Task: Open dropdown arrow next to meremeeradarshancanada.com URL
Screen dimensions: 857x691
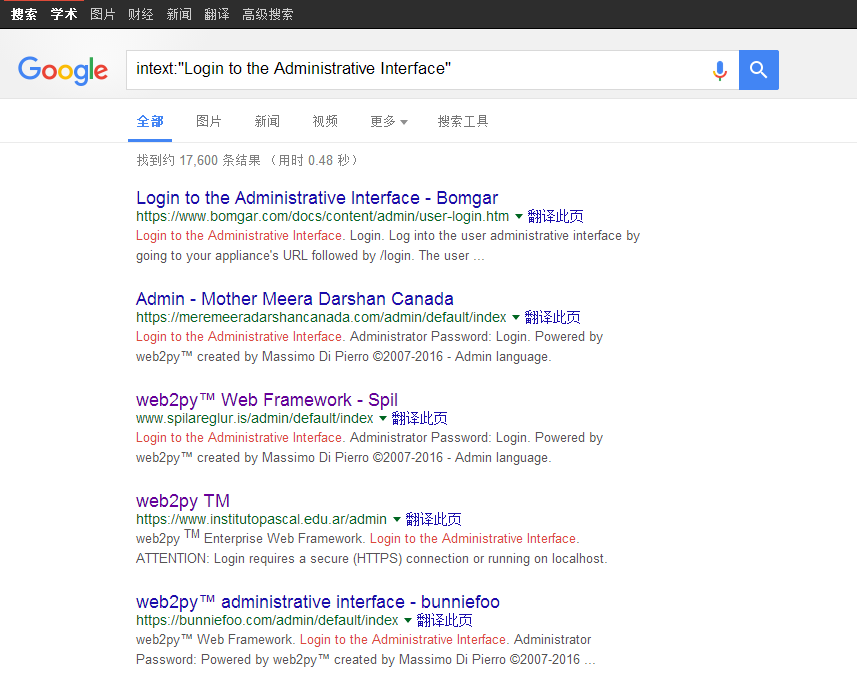Action: (515, 318)
